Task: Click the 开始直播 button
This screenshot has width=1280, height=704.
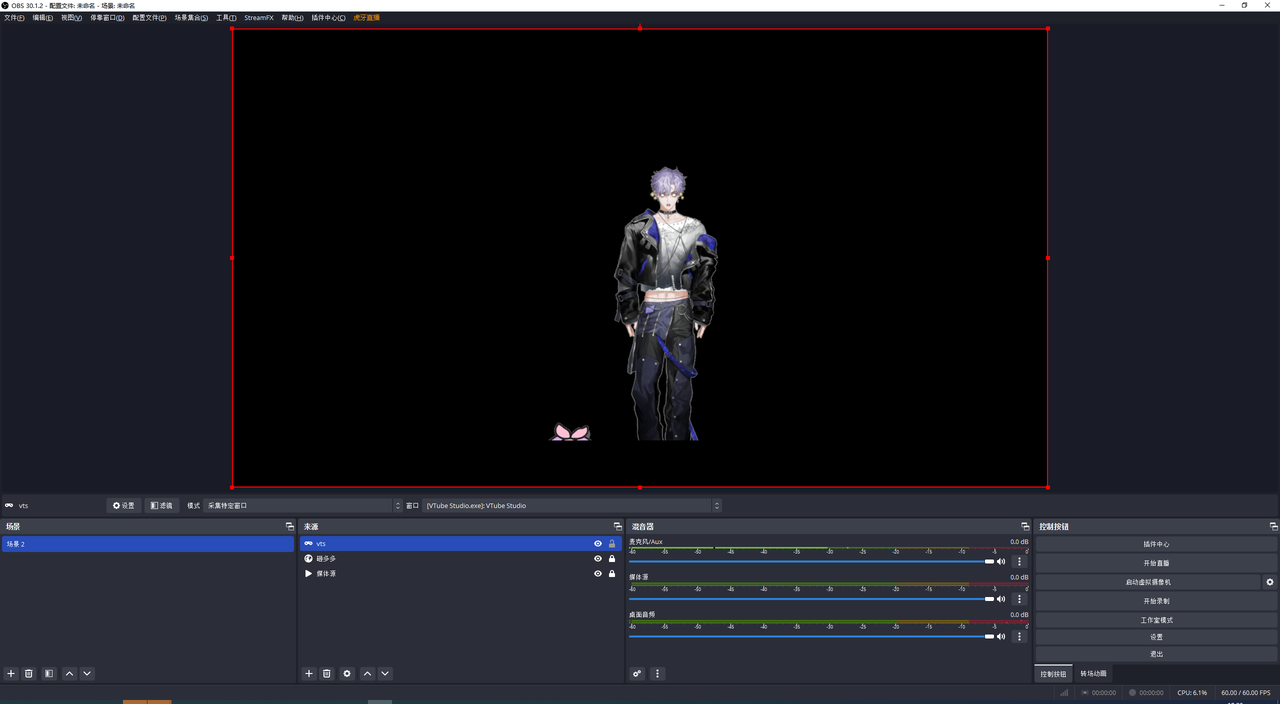Action: 1156,563
